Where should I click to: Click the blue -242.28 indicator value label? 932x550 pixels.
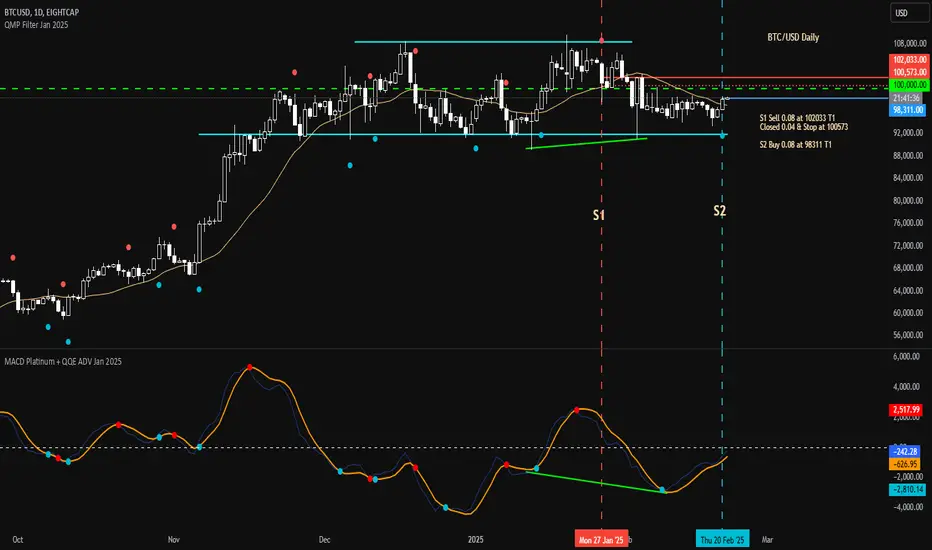pos(905,452)
